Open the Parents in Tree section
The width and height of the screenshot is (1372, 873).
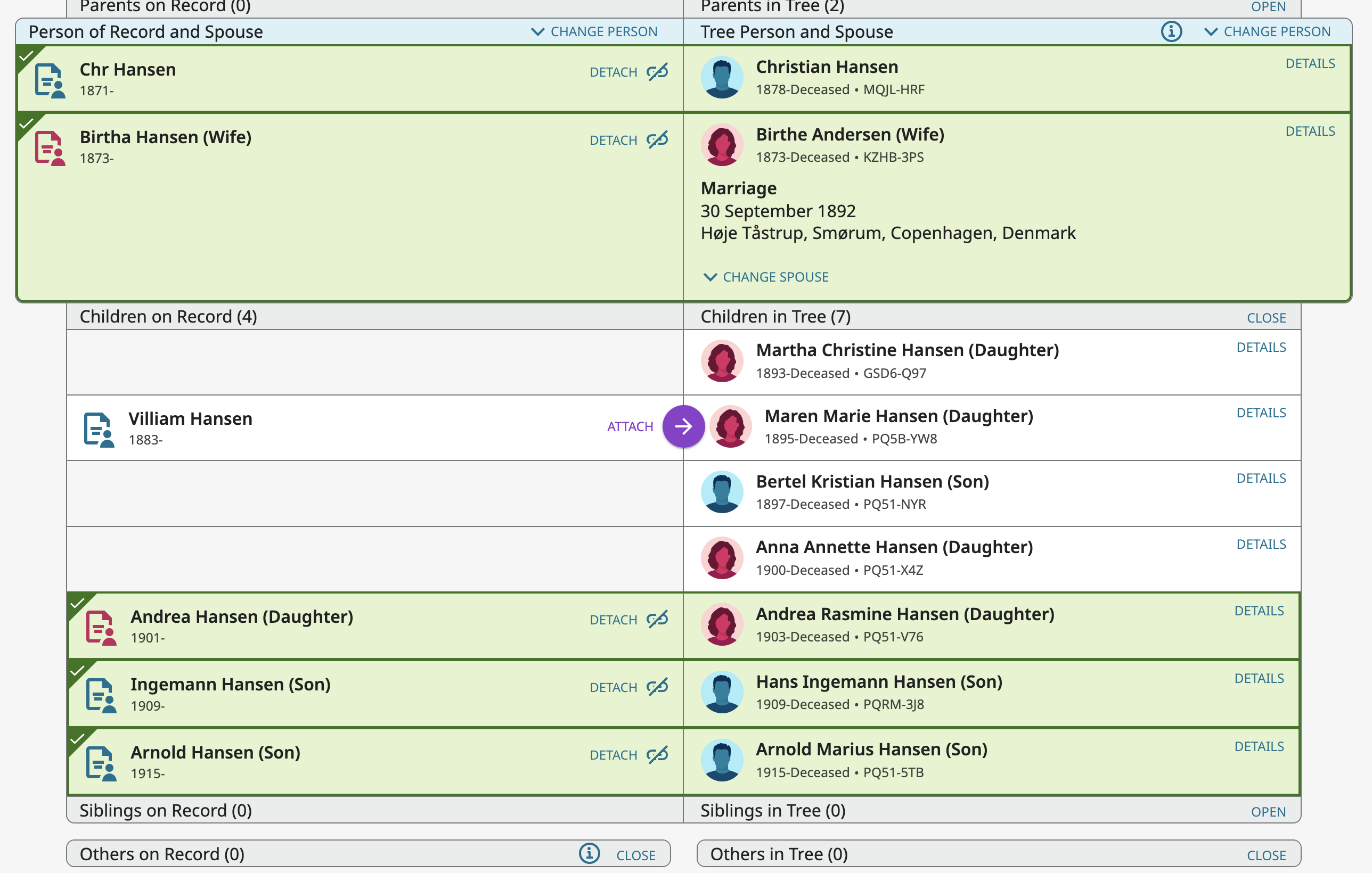click(x=1269, y=7)
